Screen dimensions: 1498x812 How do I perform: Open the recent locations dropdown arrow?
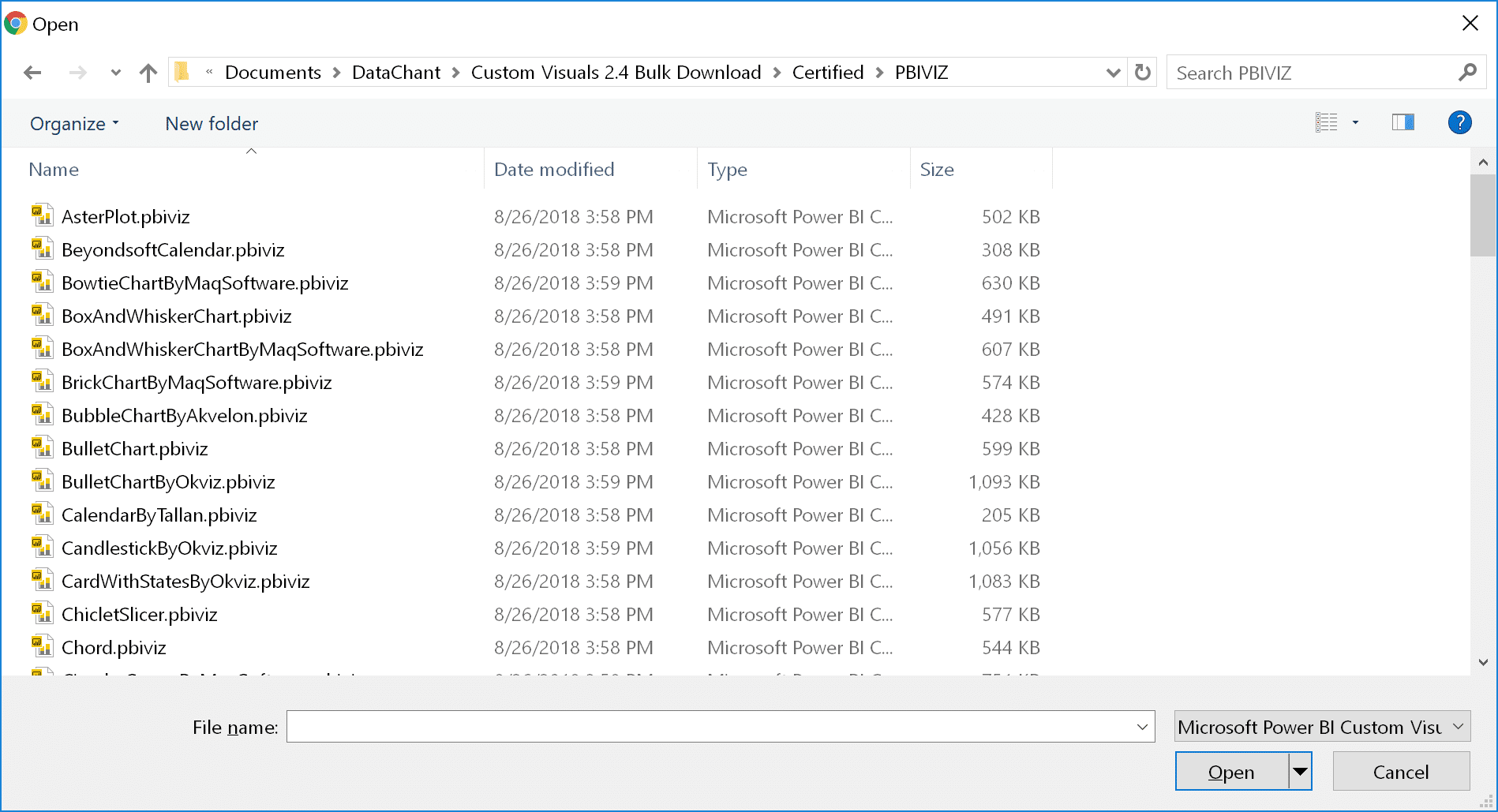point(116,73)
